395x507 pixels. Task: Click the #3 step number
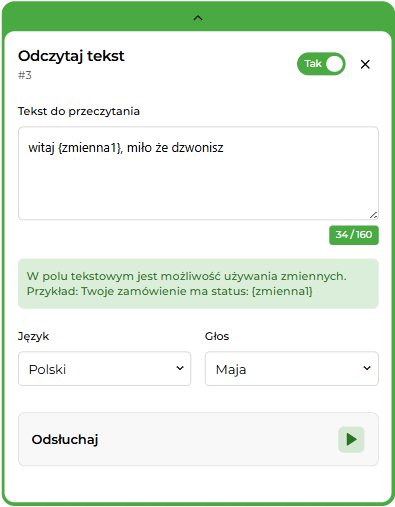(25, 75)
